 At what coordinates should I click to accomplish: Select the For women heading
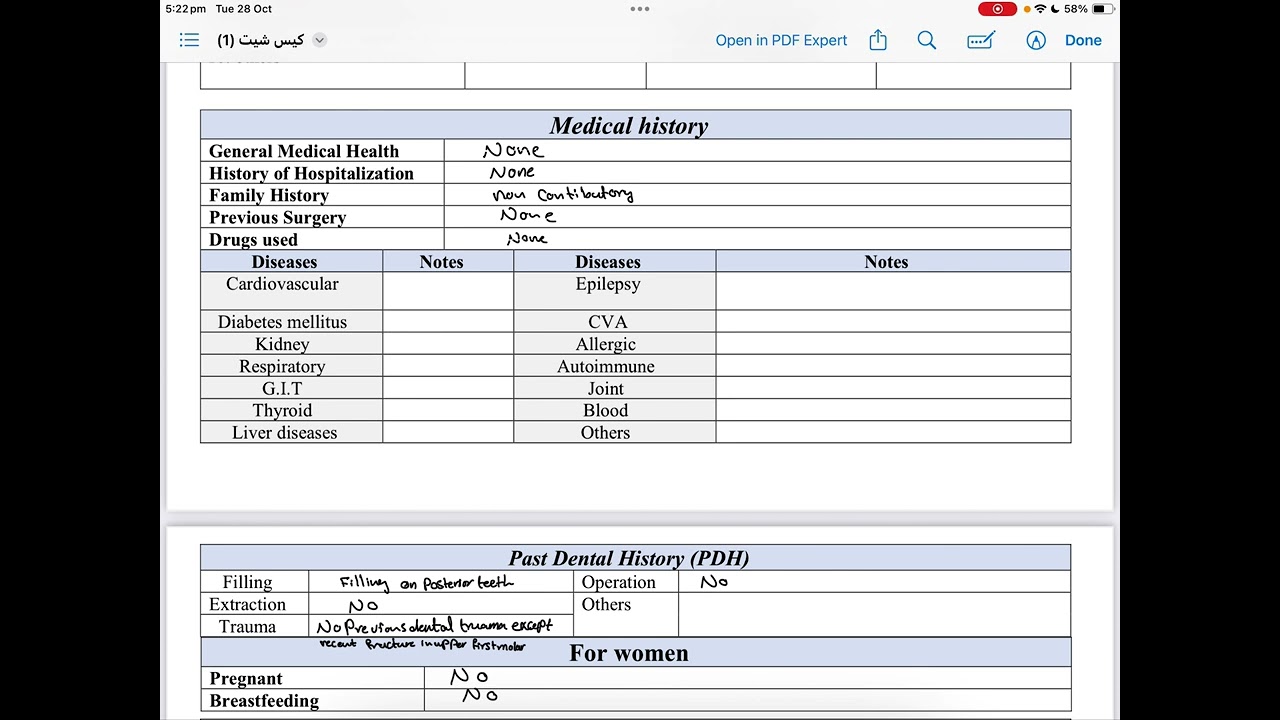[629, 653]
